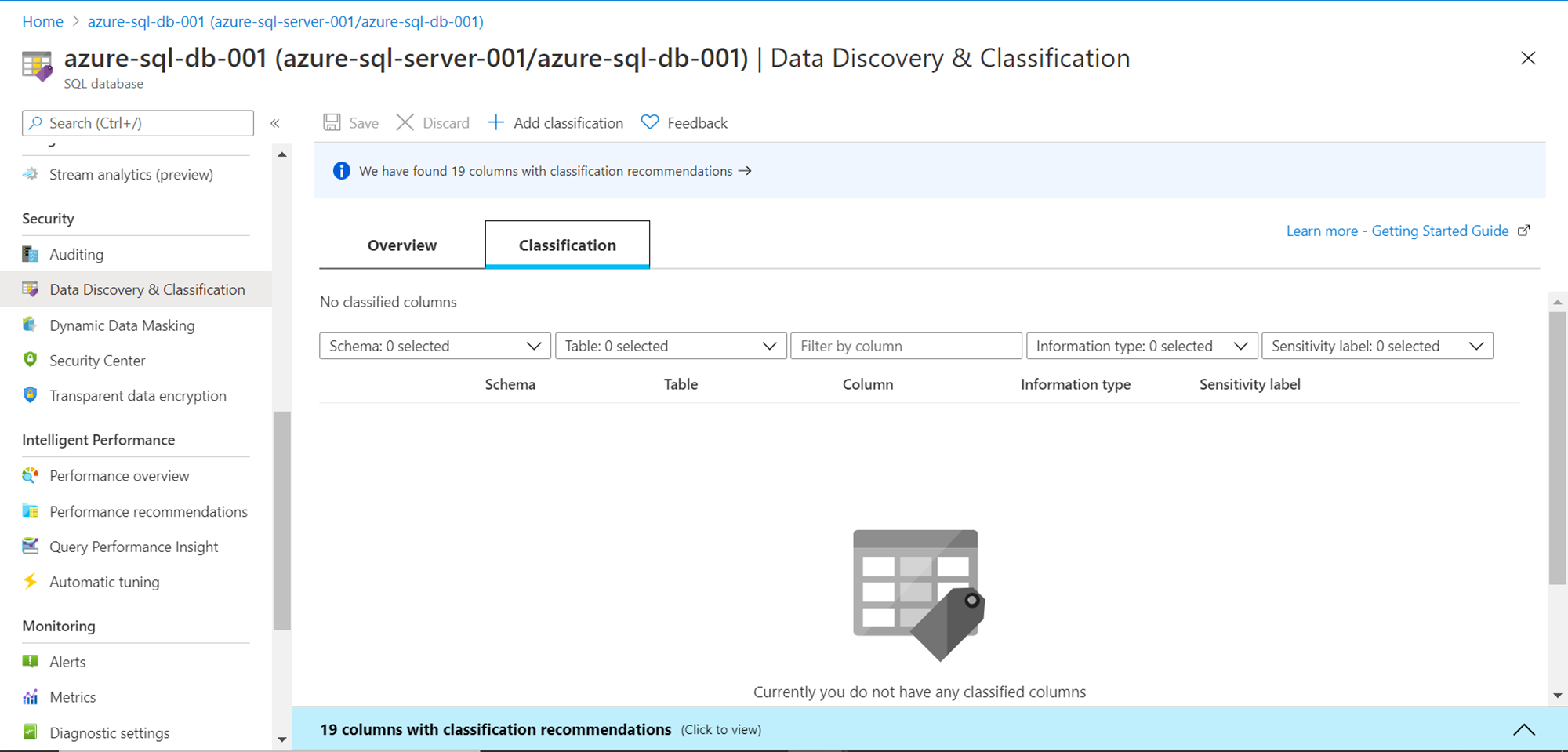The height and width of the screenshot is (752, 1568).
Task: Click the Auditing icon in sidebar
Action: [x=31, y=254]
